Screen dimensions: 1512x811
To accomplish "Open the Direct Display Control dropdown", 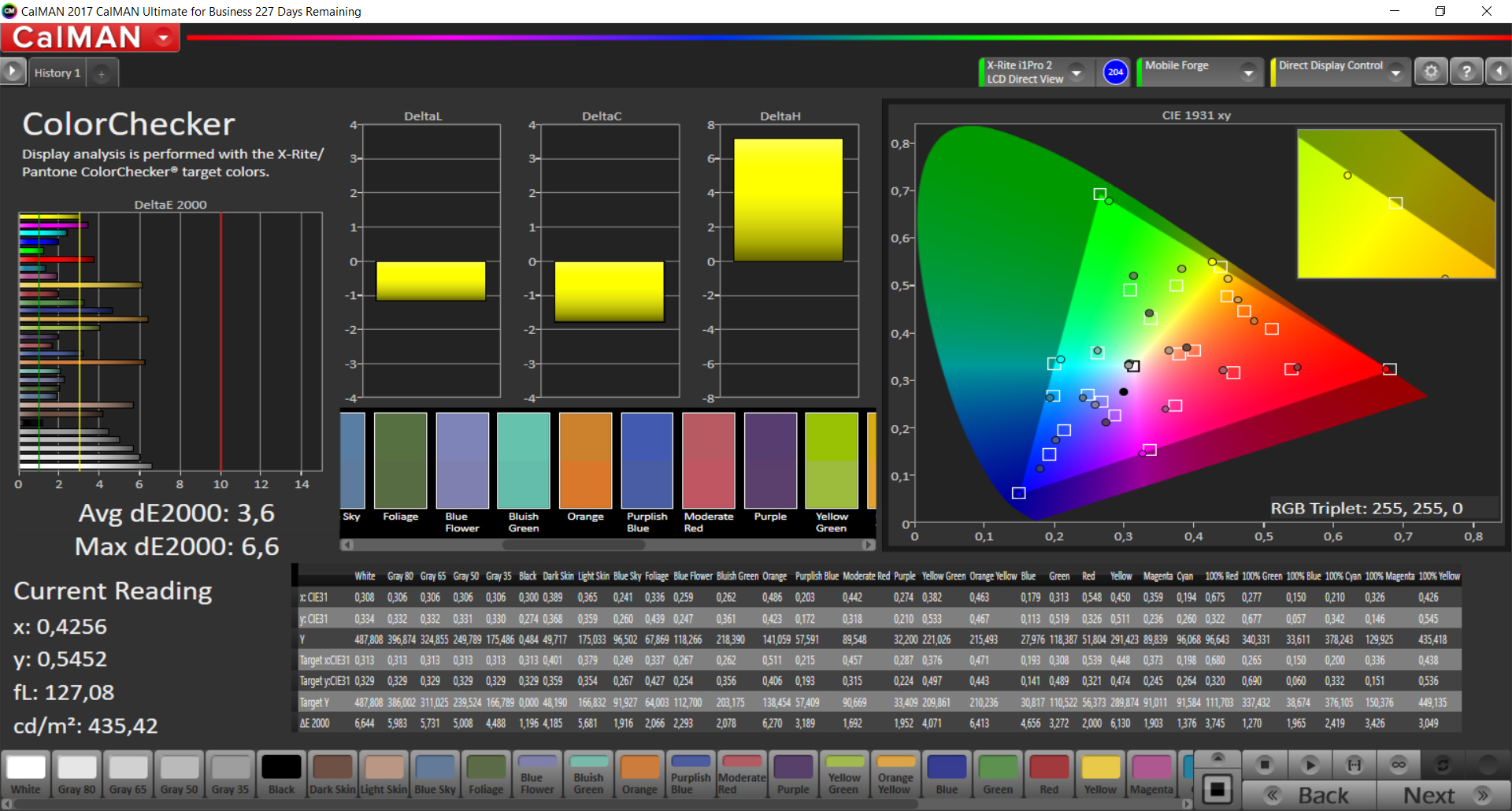I will pyautogui.click(x=1396, y=72).
